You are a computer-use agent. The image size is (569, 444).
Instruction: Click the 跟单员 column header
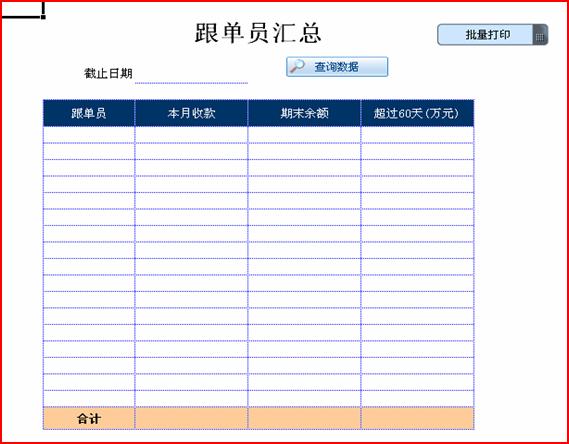point(89,113)
